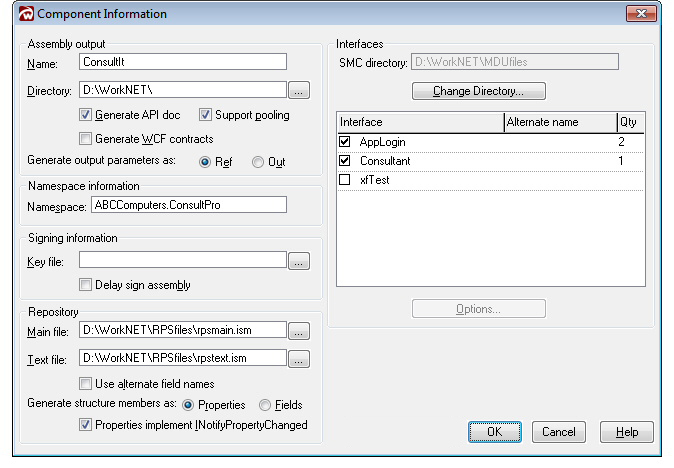Enable Generate WCF contracts
The width and height of the screenshot is (674, 468).
(x=86, y=139)
